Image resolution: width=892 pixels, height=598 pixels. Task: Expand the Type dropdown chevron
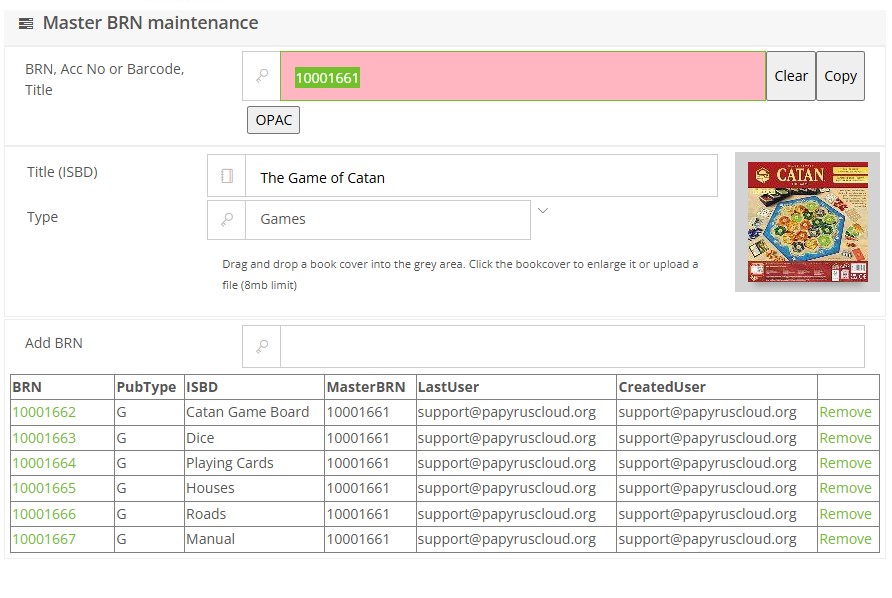click(543, 211)
